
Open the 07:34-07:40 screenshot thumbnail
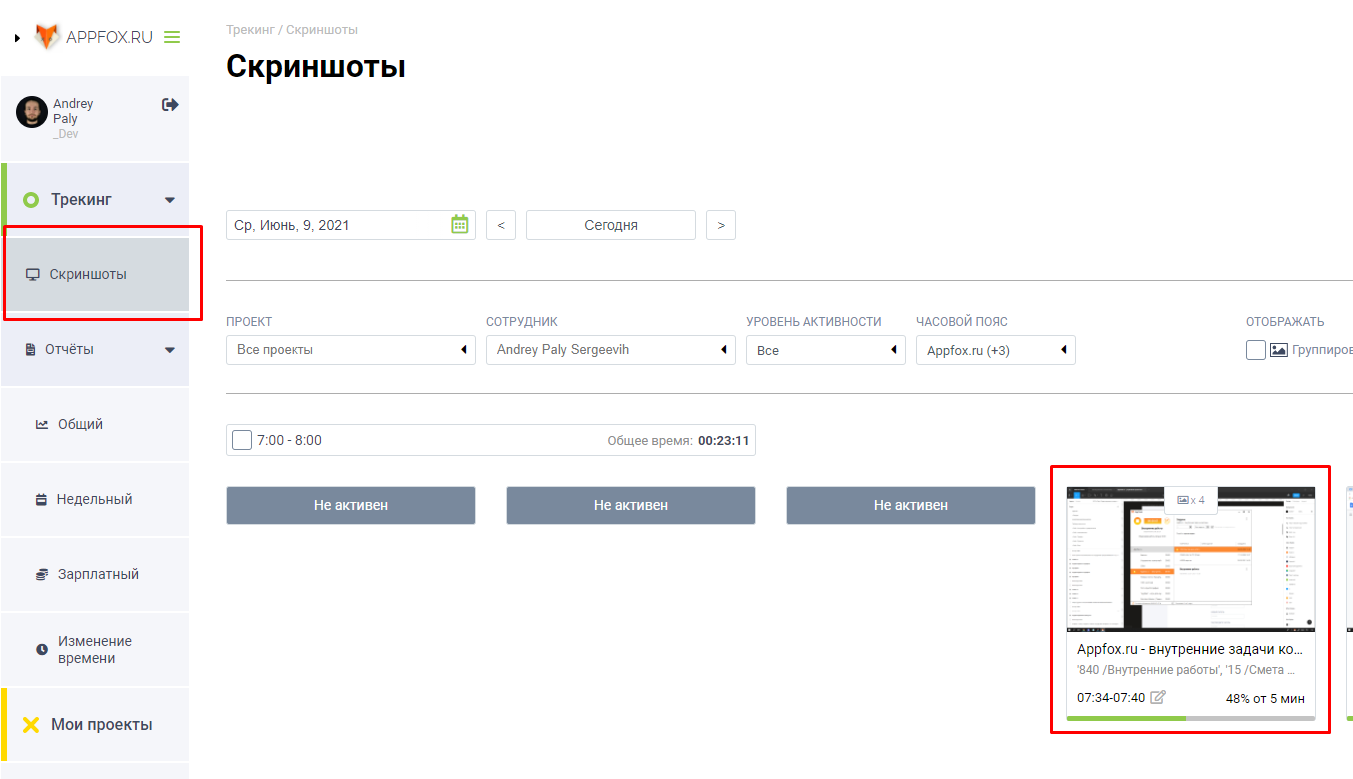[1191, 559]
